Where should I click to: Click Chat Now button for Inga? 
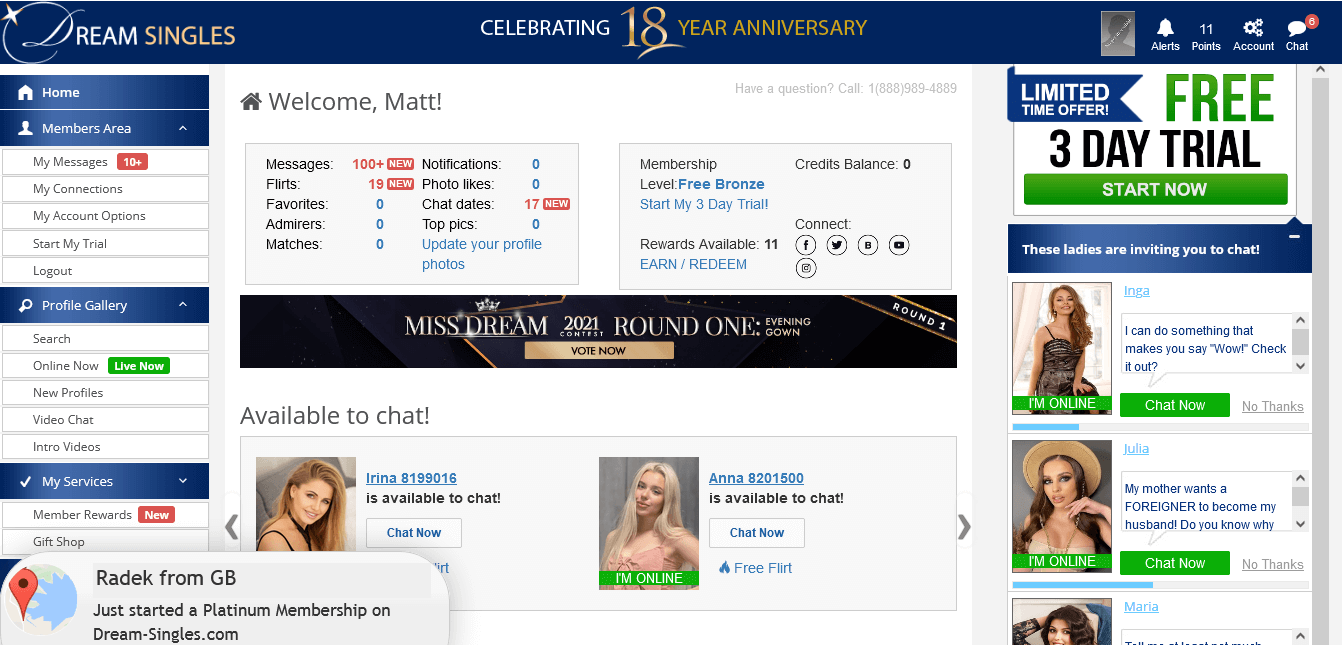(x=1175, y=405)
